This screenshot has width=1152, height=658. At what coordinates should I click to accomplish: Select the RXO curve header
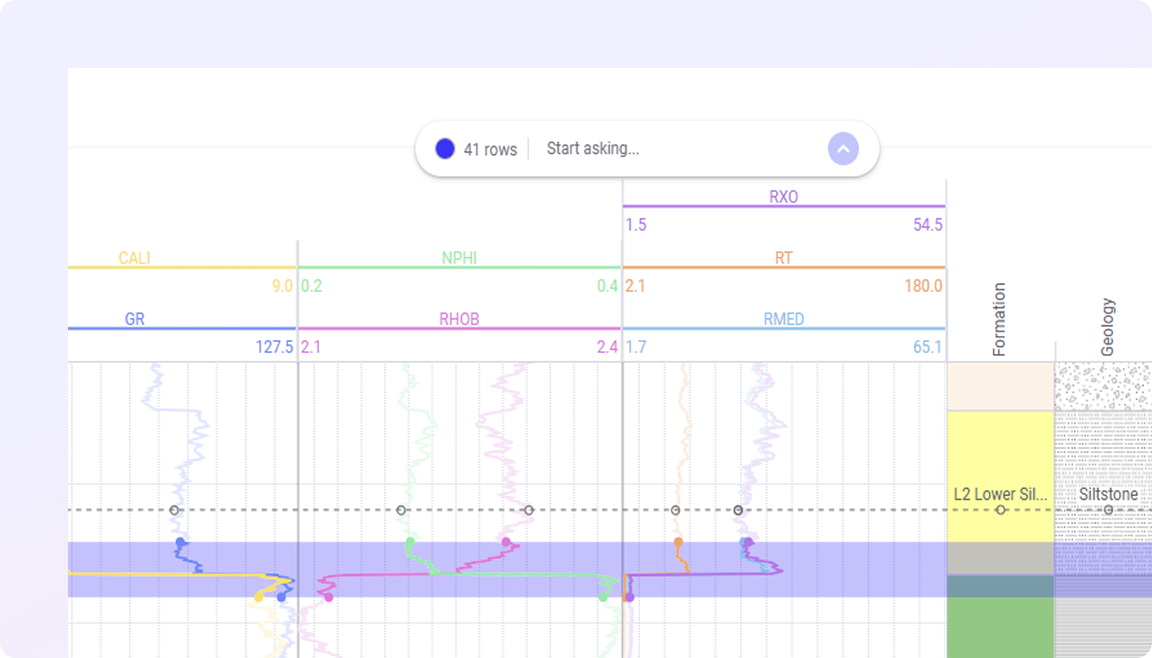[x=783, y=197]
